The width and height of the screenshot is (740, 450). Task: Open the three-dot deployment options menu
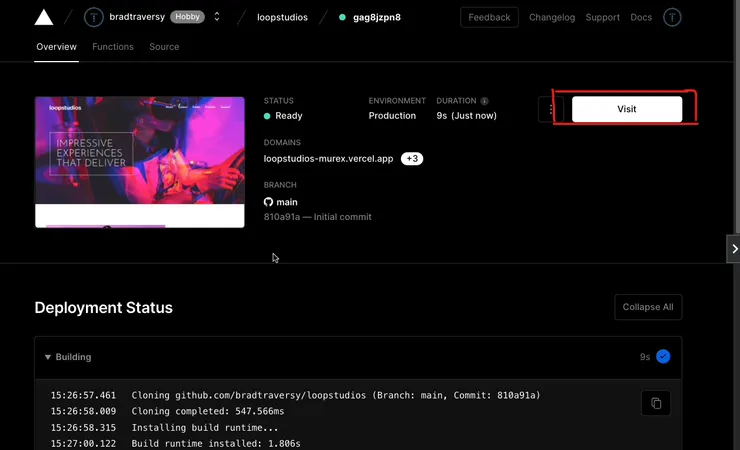tap(551, 109)
